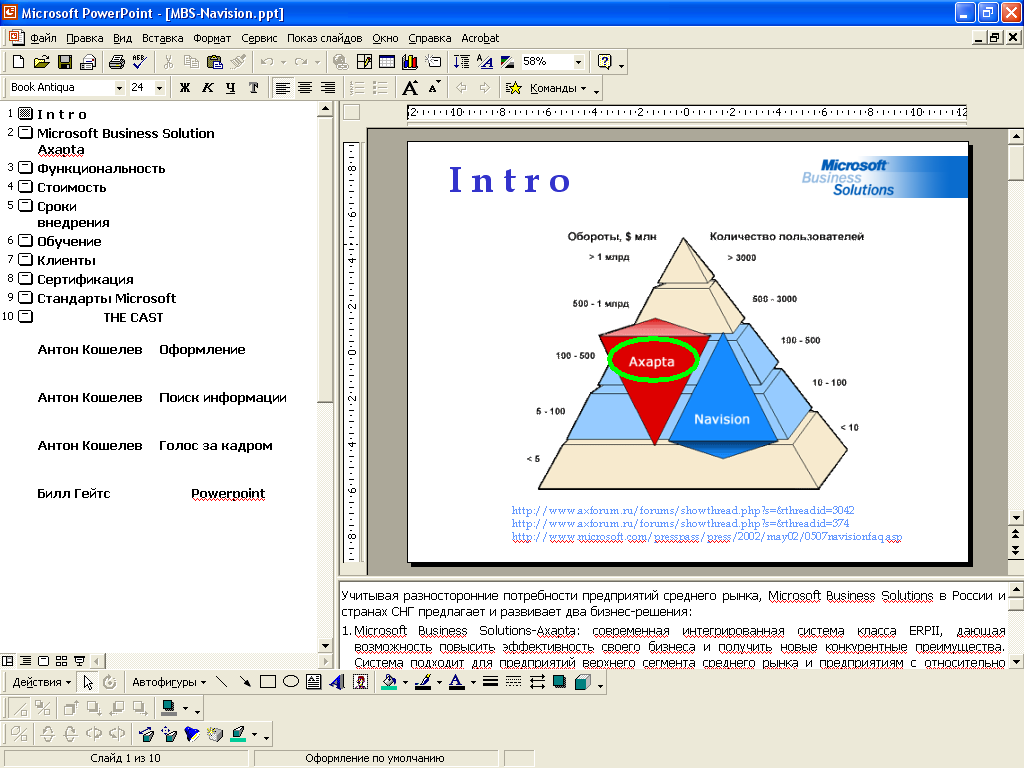Choose dash style icon

pos(513,682)
